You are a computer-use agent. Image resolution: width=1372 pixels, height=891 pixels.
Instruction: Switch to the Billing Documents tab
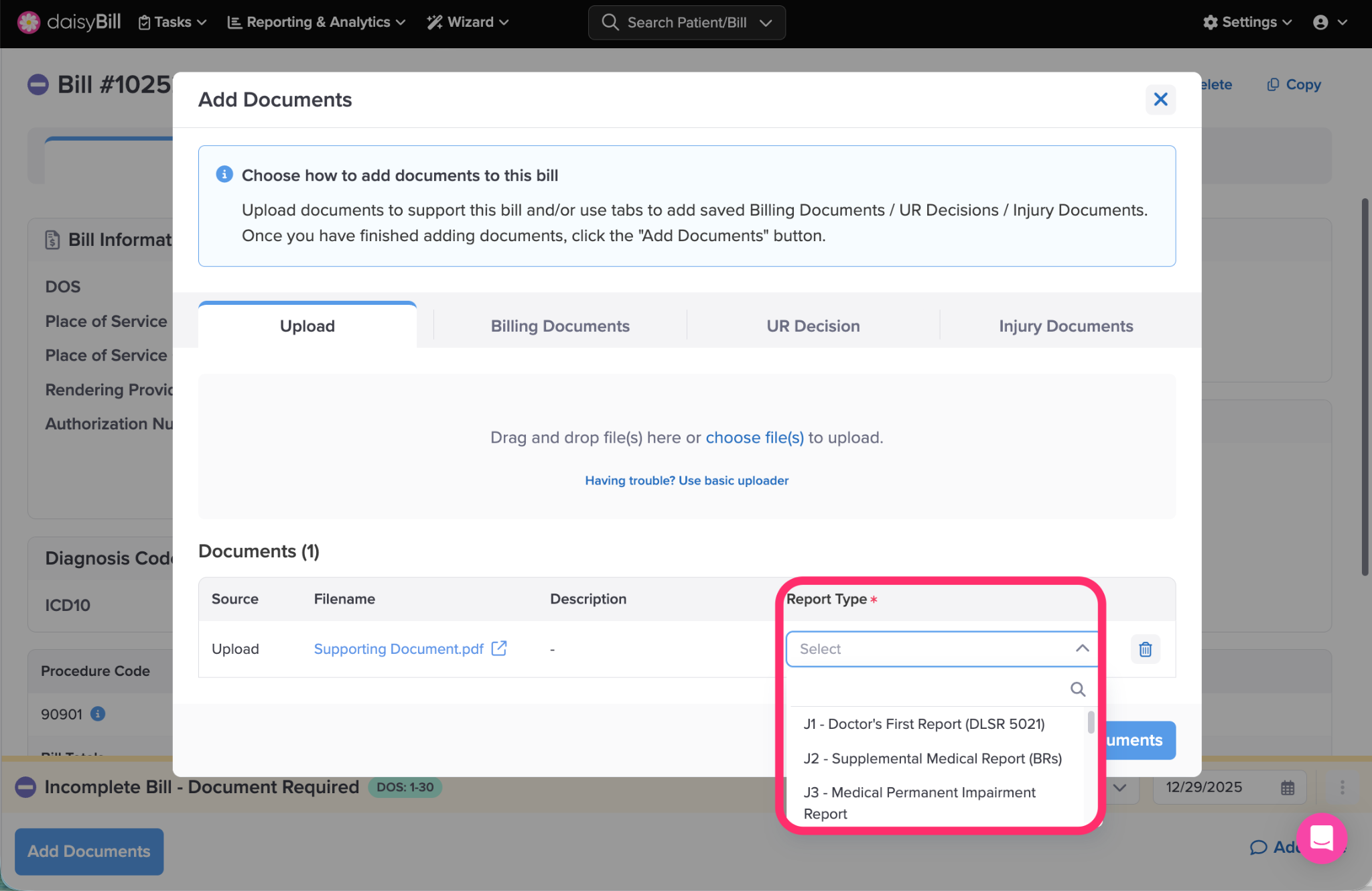coord(560,326)
